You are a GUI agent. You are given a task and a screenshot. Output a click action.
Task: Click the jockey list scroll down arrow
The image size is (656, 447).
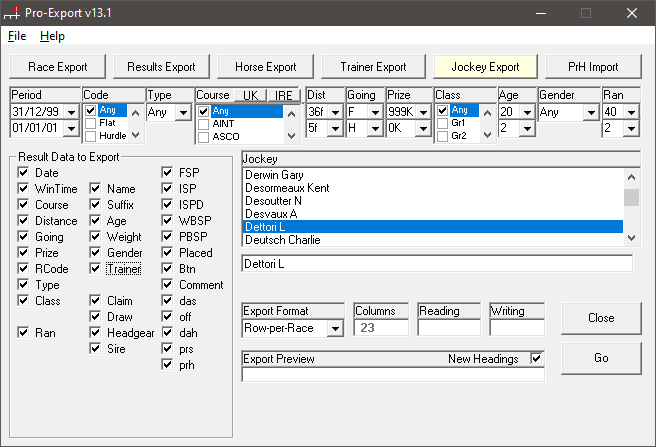tap(631, 237)
